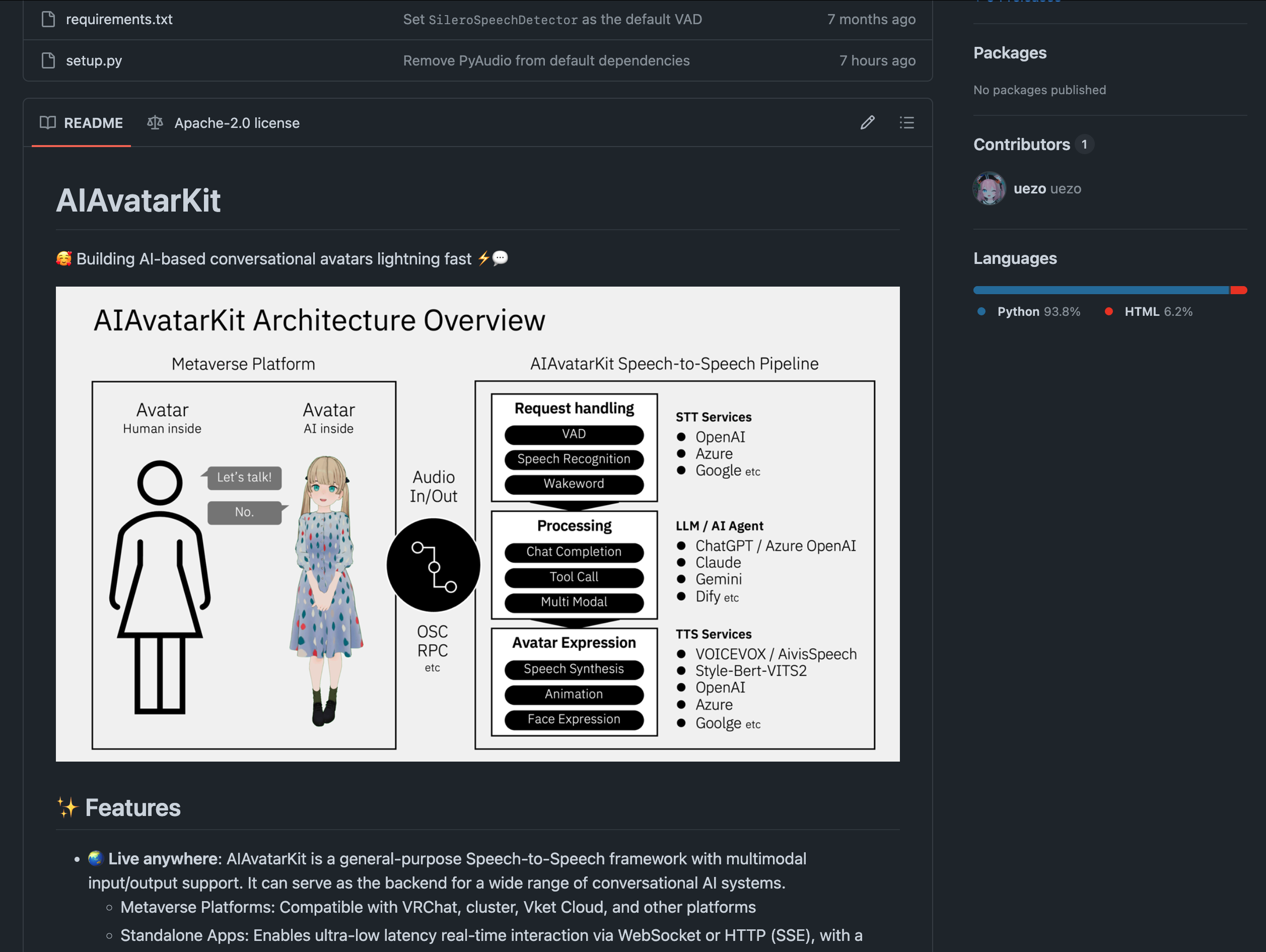
Task: Edit the README with the pencil icon
Action: 867,122
